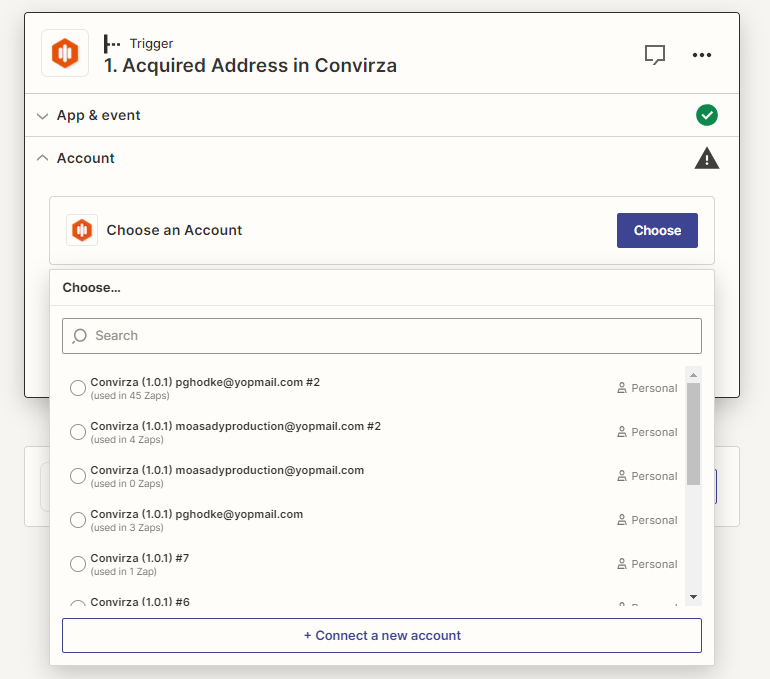Click the trigger step icon beside the Trigger label
This screenshot has width=770, height=679.
pyautogui.click(x=111, y=44)
